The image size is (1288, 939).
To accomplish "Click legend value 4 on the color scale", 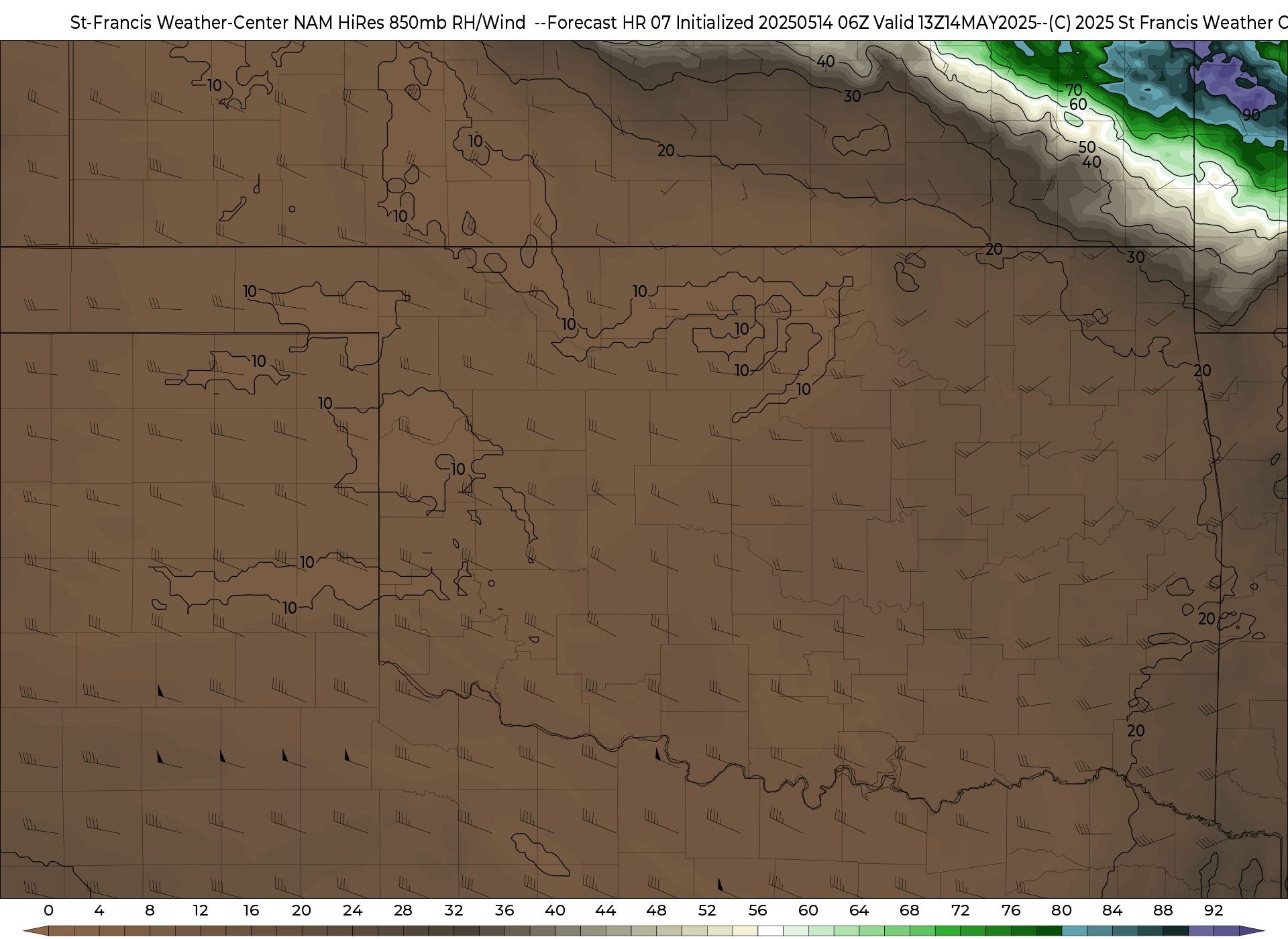I will (x=99, y=910).
